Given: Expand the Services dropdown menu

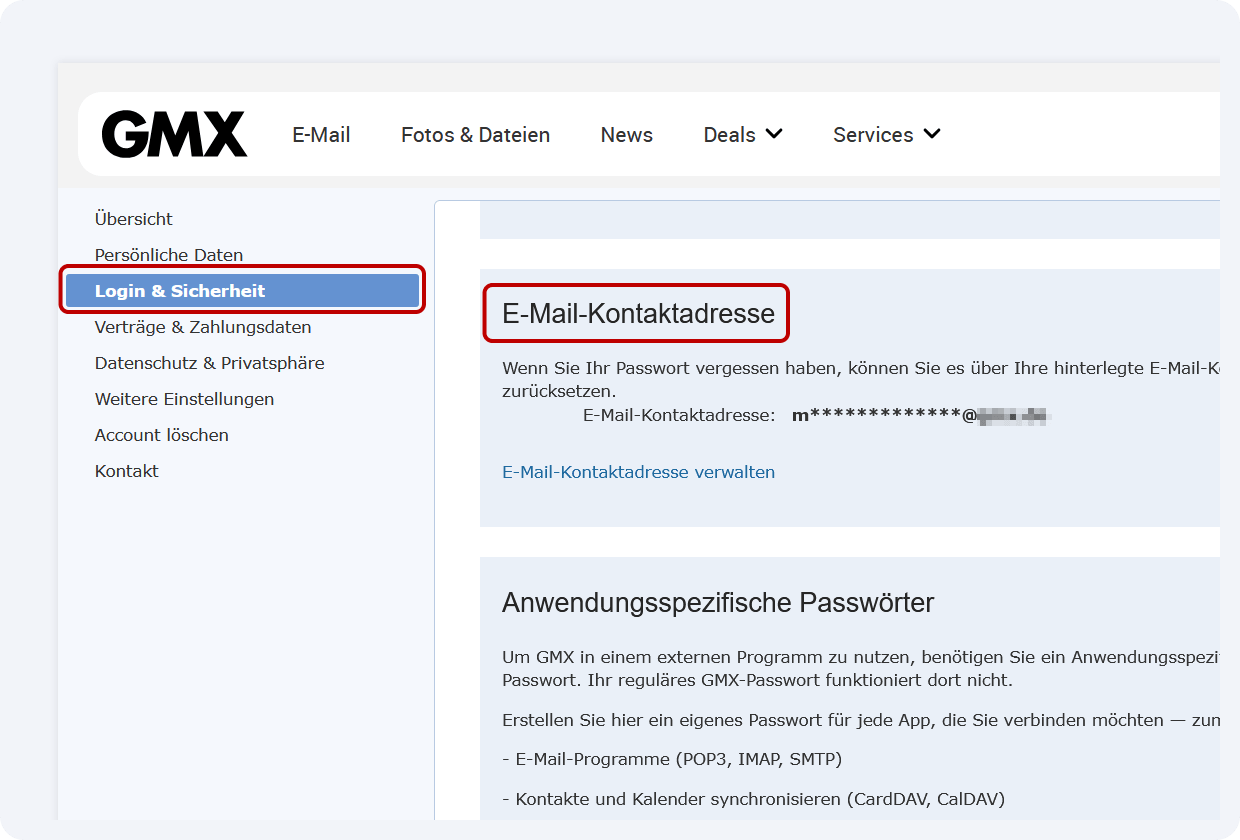Looking at the screenshot, I should coord(887,135).
